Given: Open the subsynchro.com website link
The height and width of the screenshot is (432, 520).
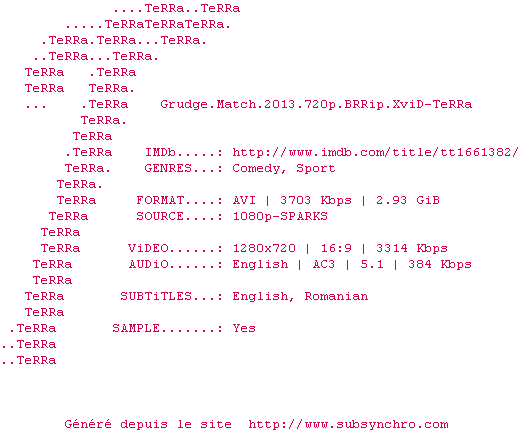Looking at the screenshot, I should [348, 424].
